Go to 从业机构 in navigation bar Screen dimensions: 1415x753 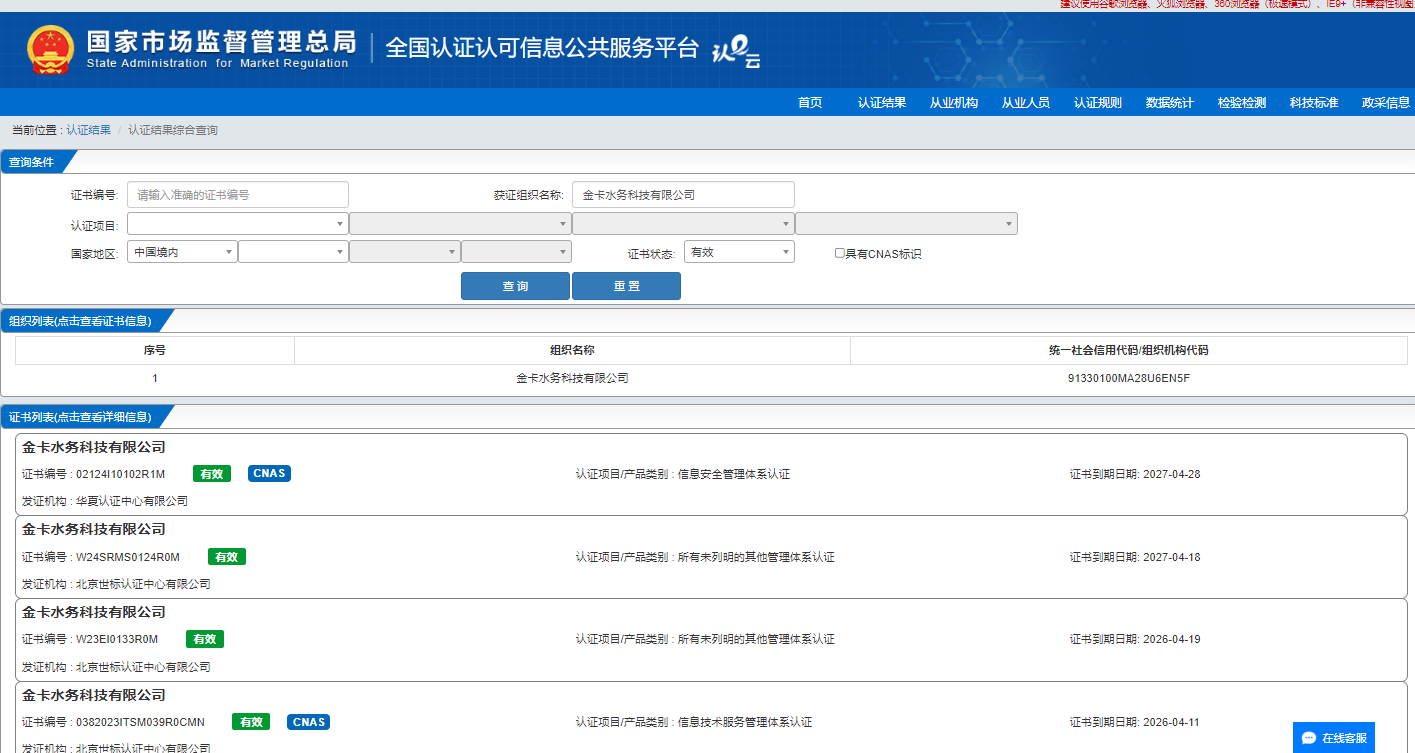point(953,103)
